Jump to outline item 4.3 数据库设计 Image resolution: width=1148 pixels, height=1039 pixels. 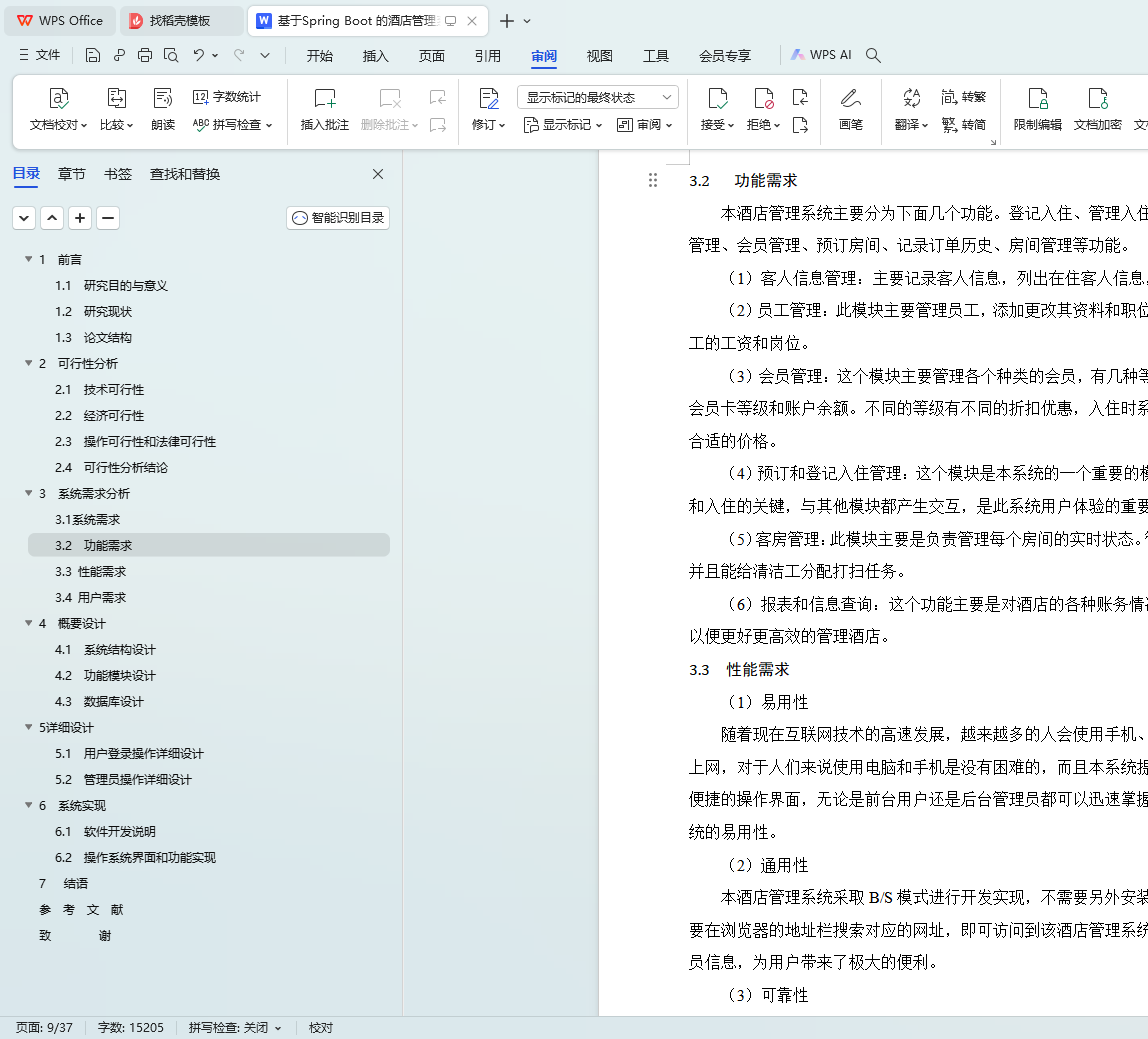[x=99, y=701]
